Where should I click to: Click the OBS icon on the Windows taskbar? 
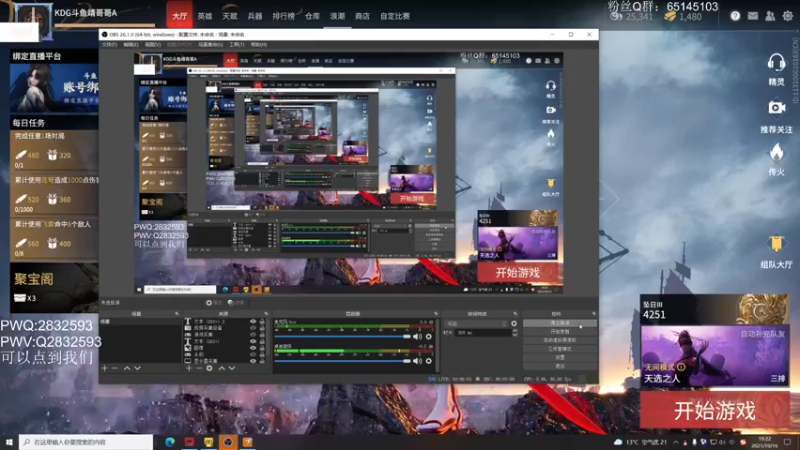(228, 442)
